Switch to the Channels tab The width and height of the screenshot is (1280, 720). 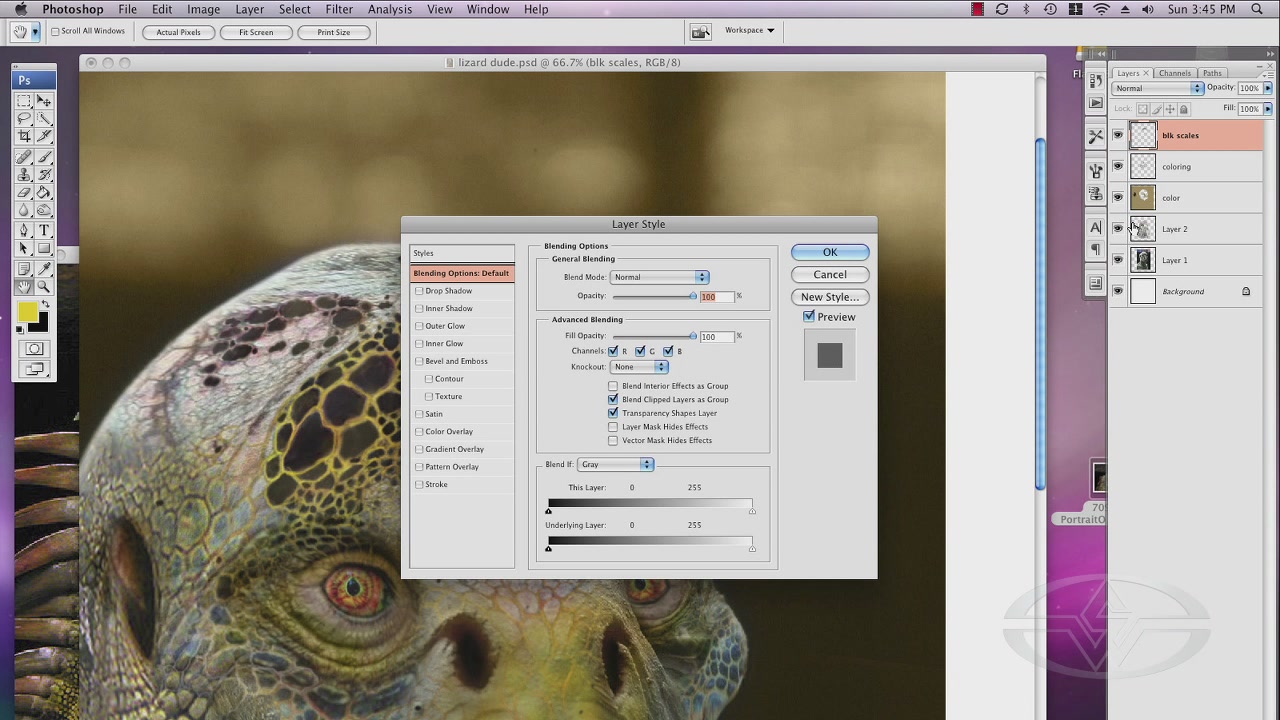(x=1175, y=73)
